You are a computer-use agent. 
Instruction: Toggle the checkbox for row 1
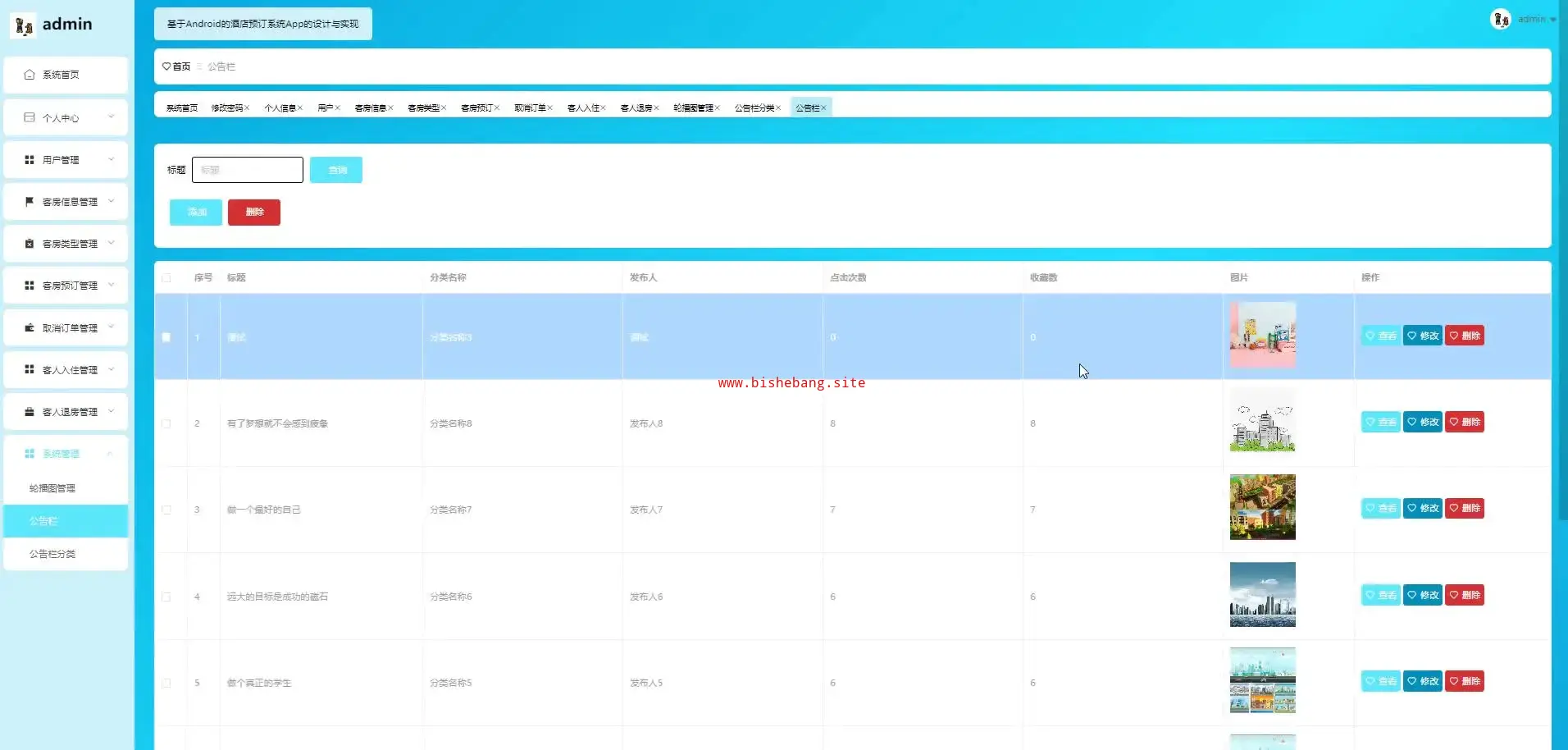166,337
